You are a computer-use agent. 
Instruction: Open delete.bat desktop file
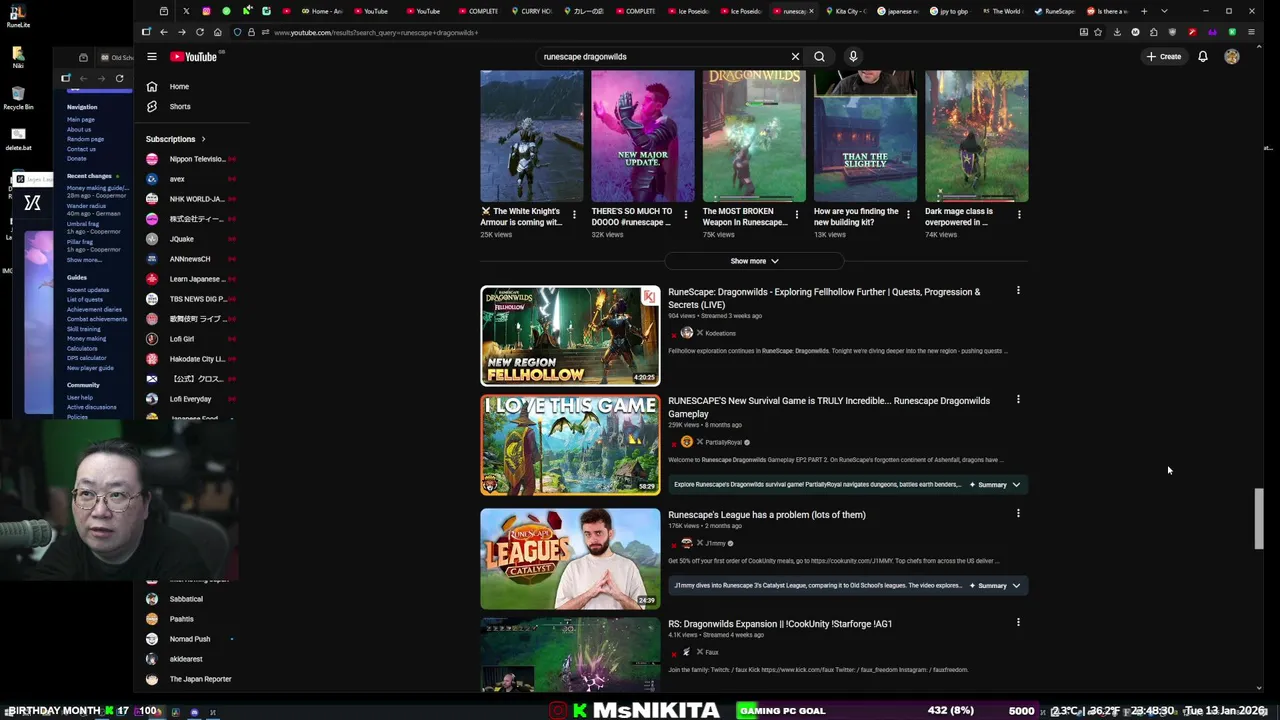click(x=18, y=138)
